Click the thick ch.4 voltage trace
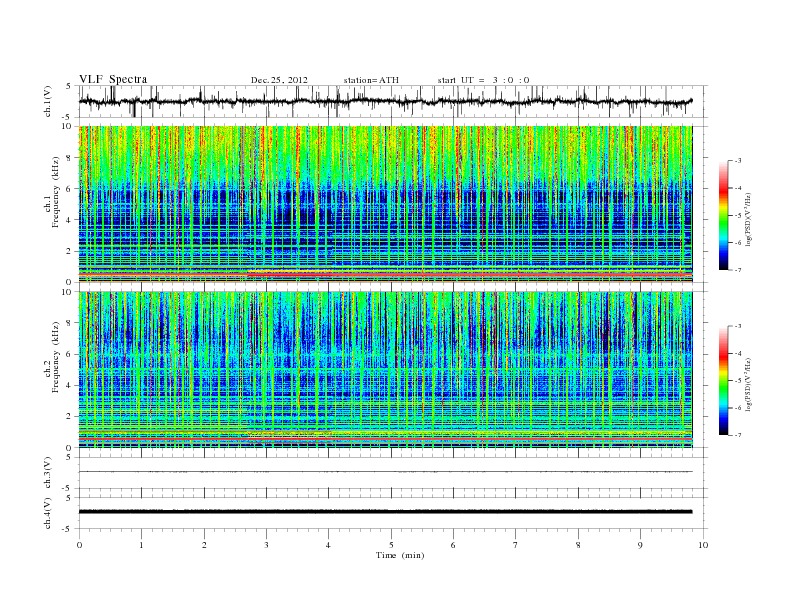Image resolution: width=792 pixels, height=612 pixels. click(x=385, y=512)
